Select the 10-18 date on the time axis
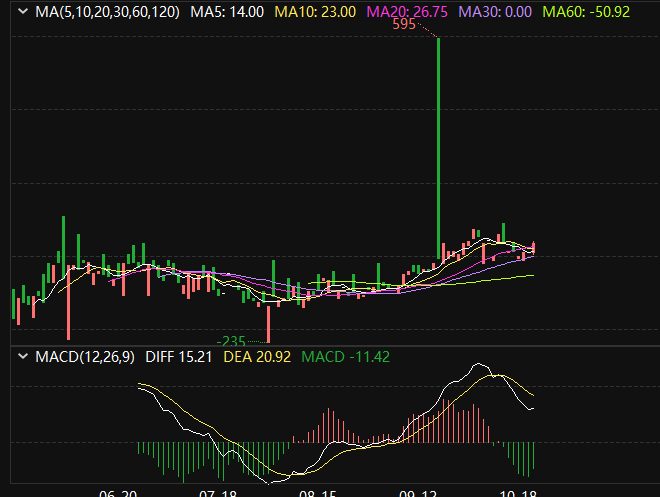Viewport: 660px width, 497px height. coord(519,494)
